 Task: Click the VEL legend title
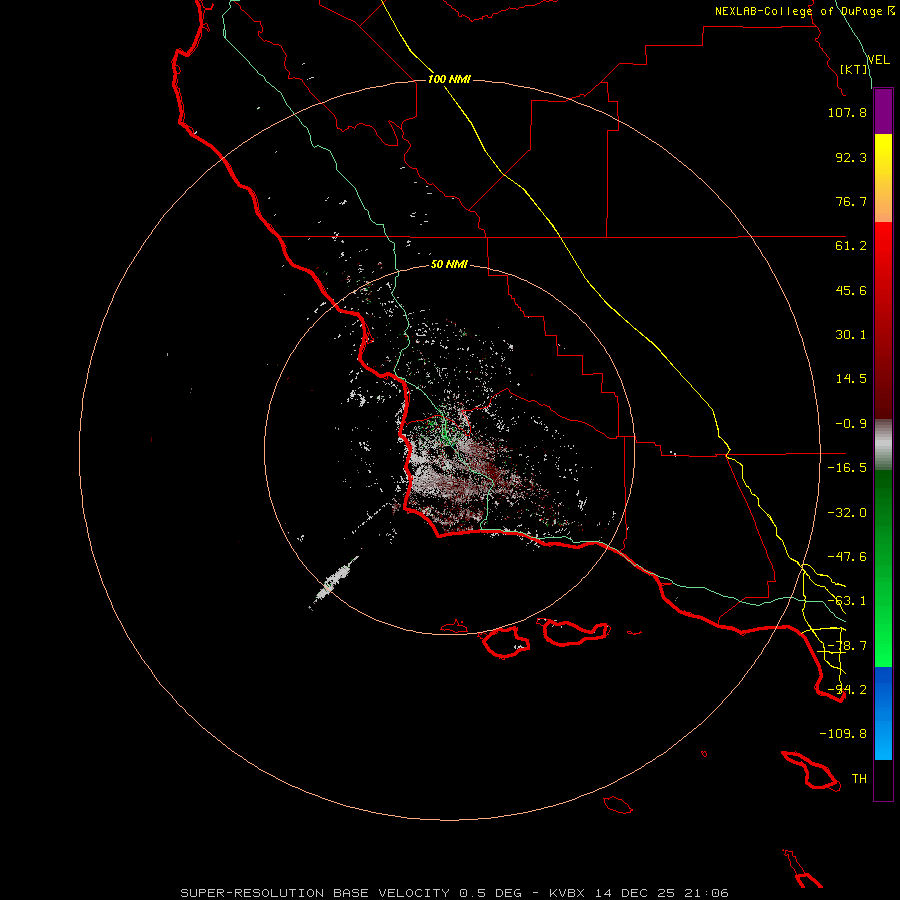pos(879,59)
